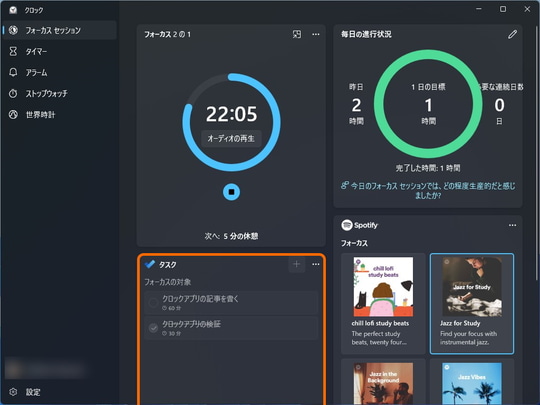The image size is (540, 405).
Task: Select the クロックアプリの検証 task text
Action: [x=191, y=324]
